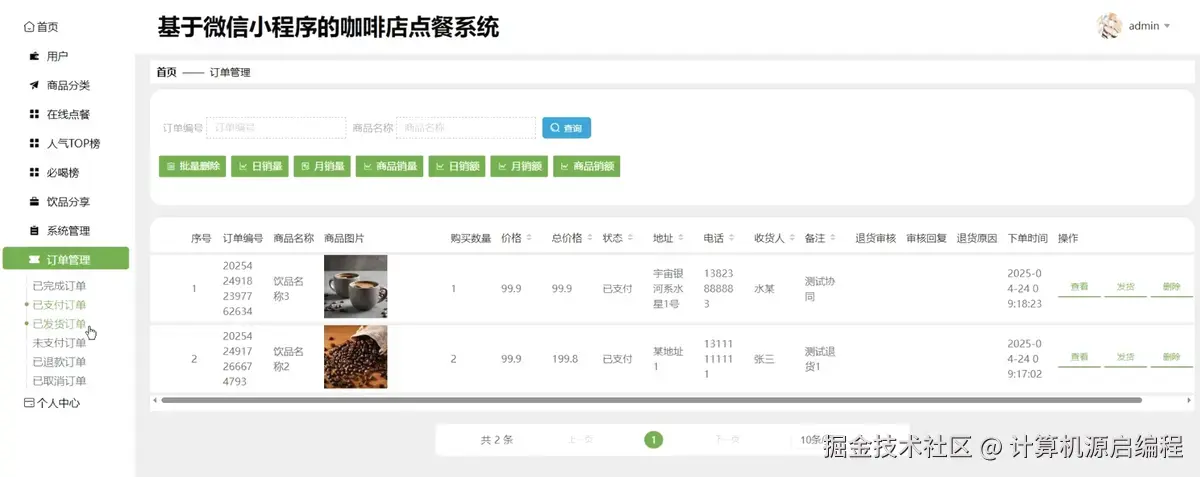1200x477 pixels.
Task: Click 删除 for order 饮品名称3
Action: pyautogui.click(x=1172, y=288)
